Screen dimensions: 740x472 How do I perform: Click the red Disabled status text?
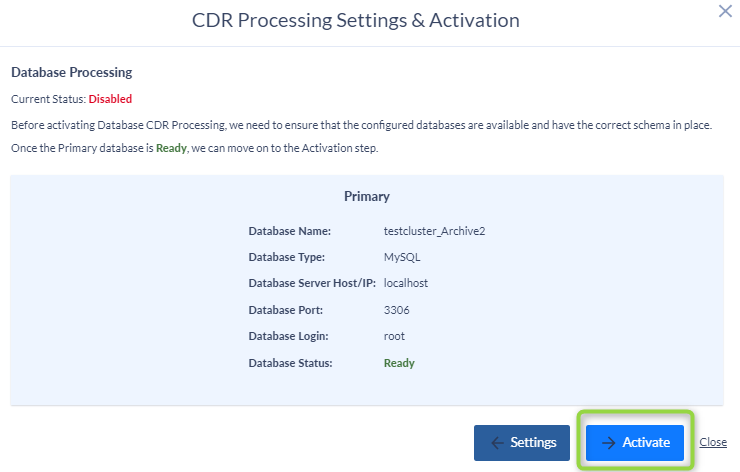point(110,99)
